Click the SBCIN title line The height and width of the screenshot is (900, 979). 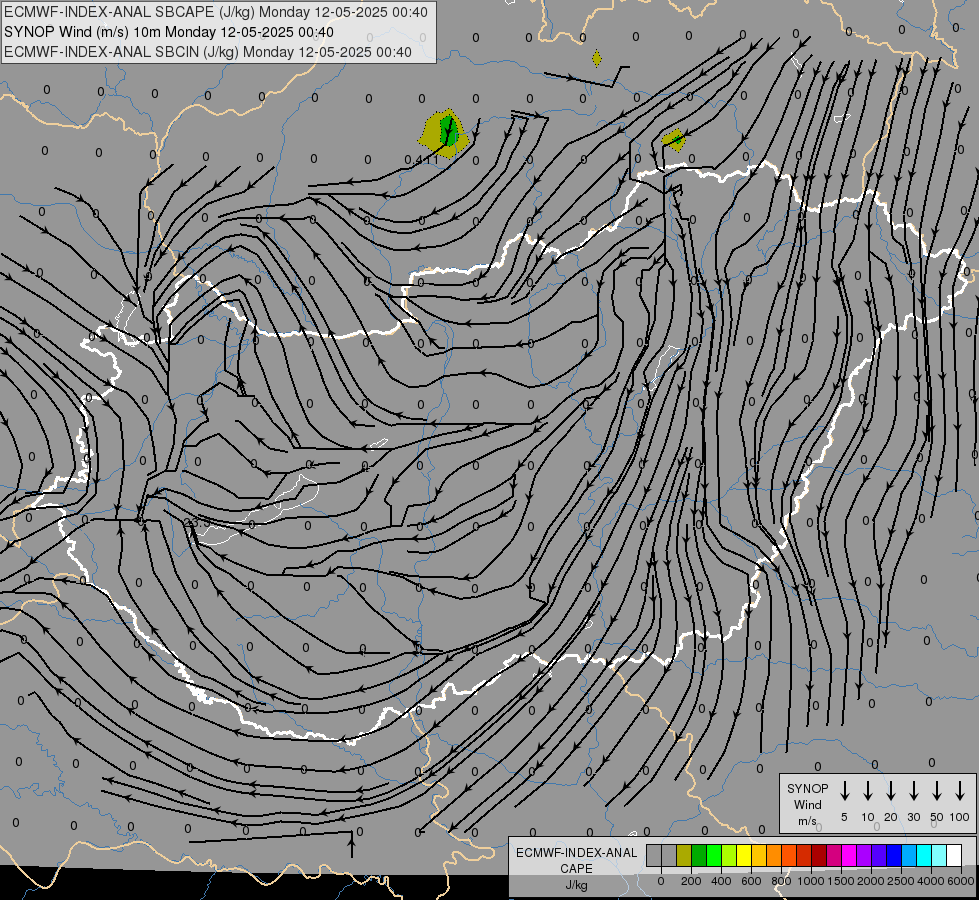click(208, 52)
